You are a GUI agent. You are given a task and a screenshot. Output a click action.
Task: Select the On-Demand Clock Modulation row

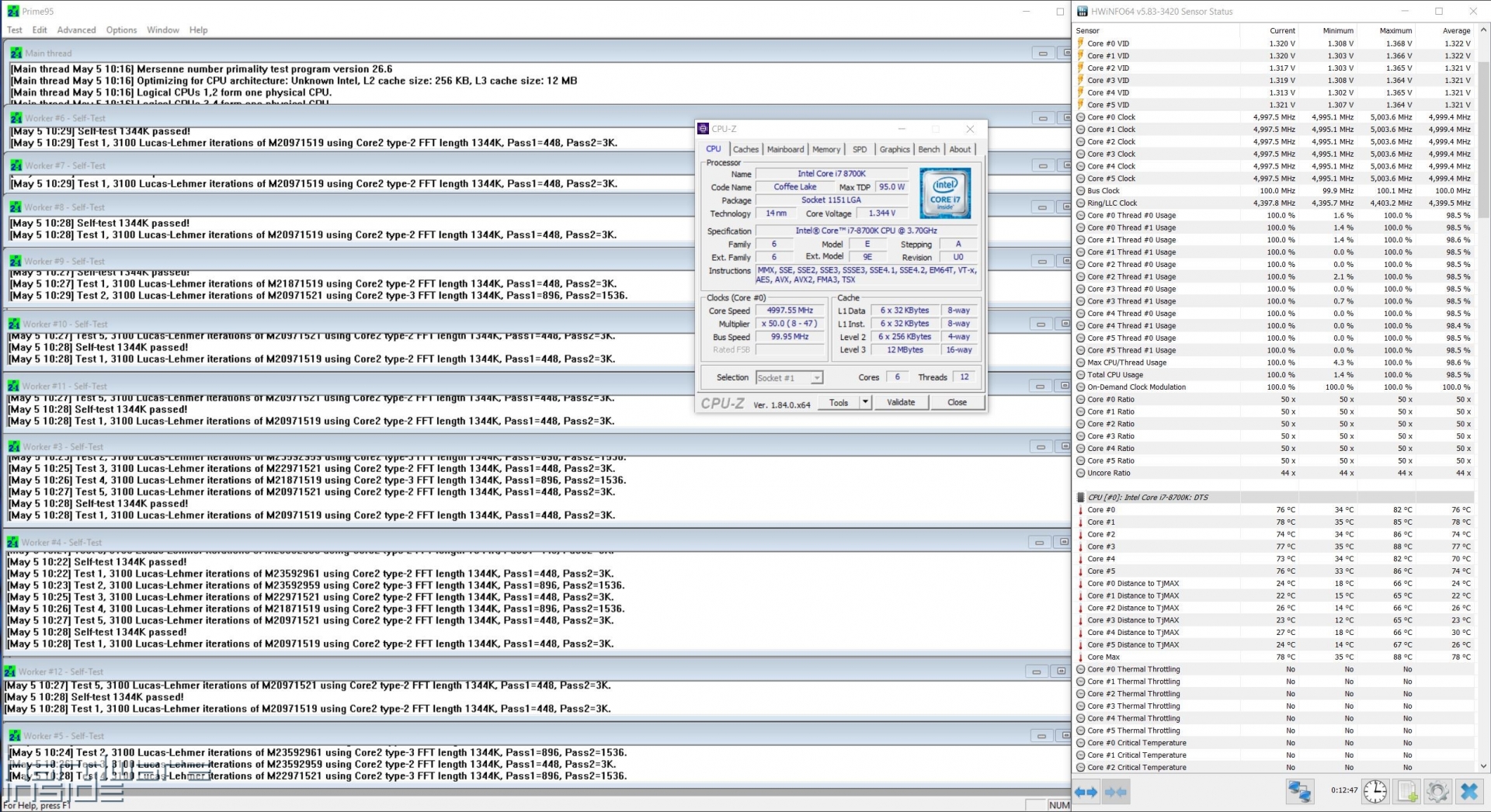pos(1274,387)
